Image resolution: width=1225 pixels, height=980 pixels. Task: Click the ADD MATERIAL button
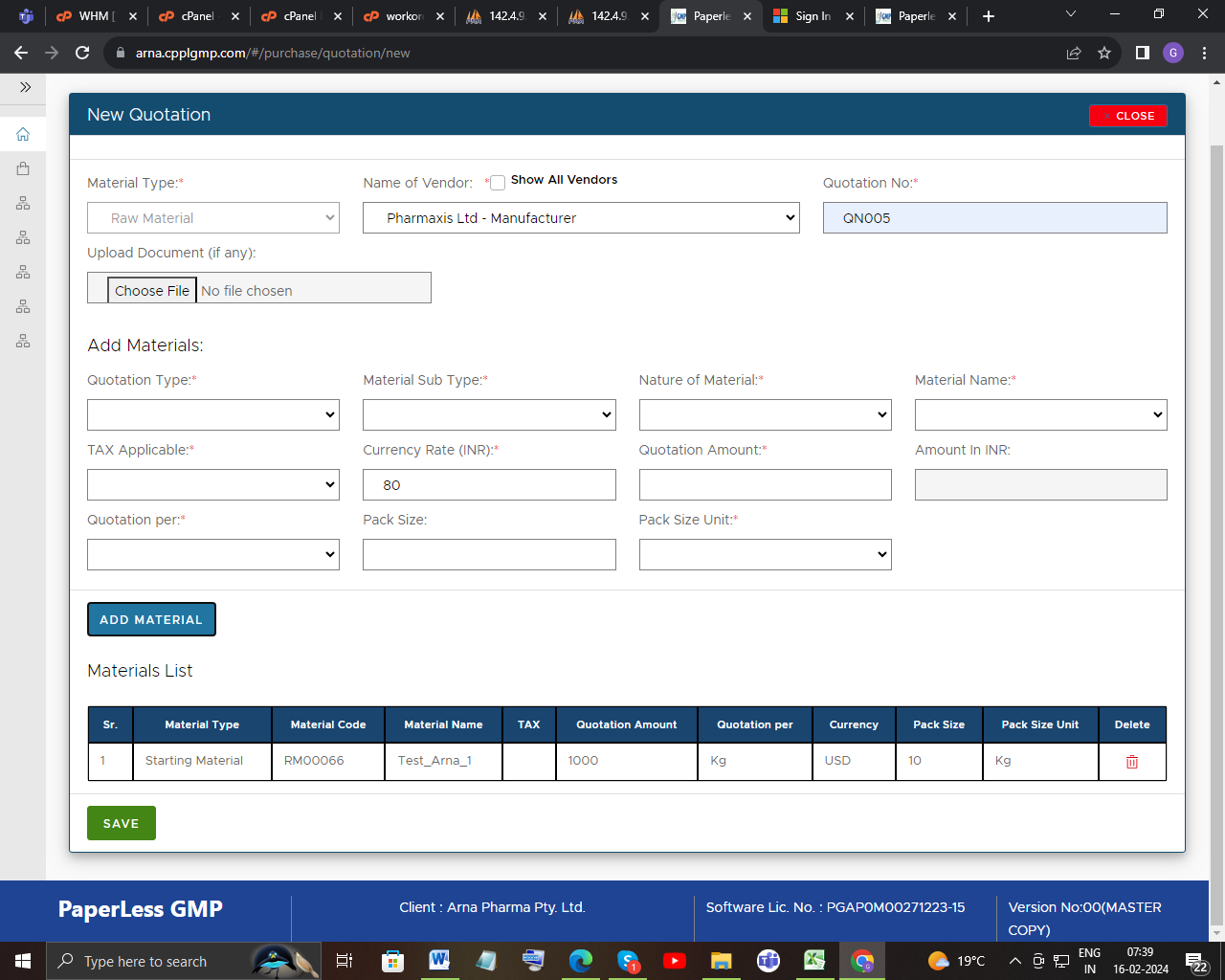pyautogui.click(x=151, y=619)
